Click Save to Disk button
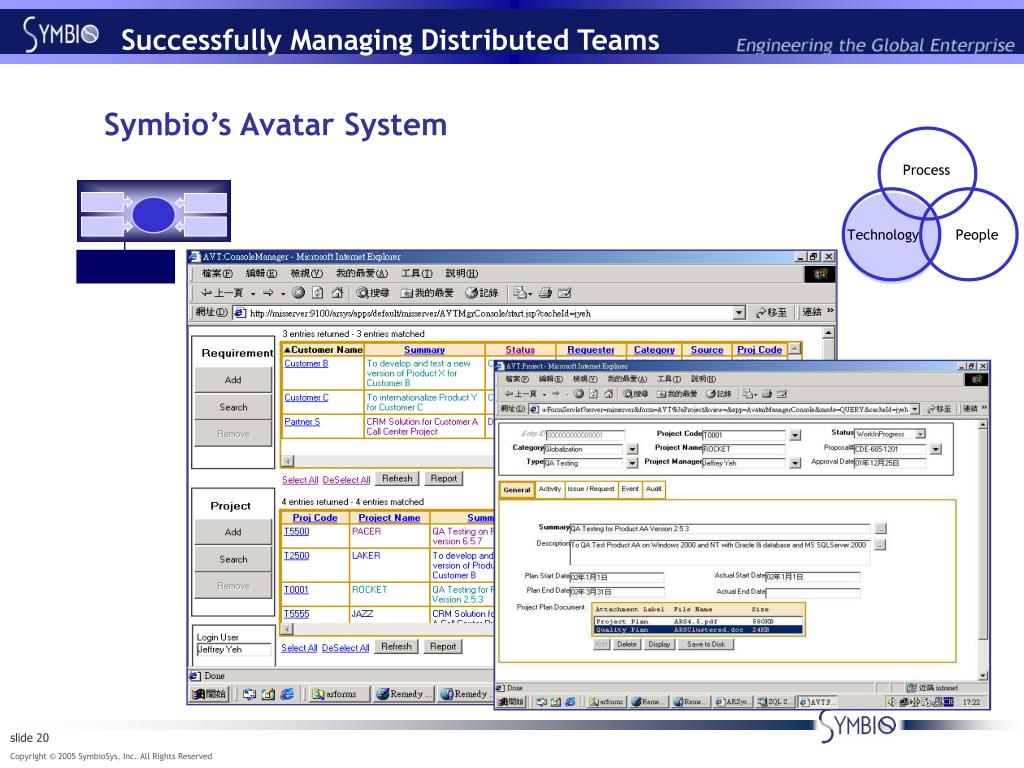 coord(706,645)
